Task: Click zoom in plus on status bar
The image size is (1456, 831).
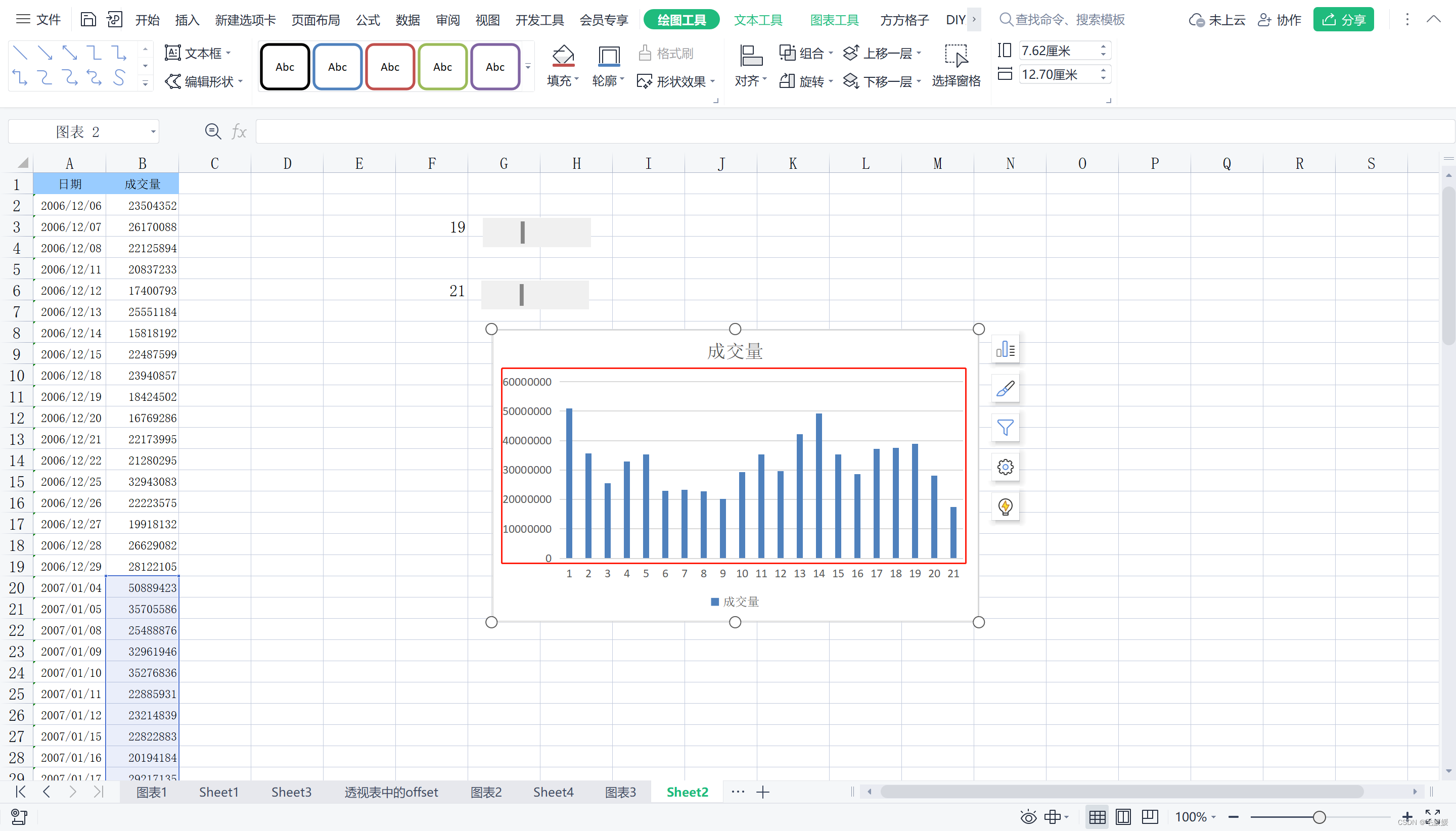Action: point(1407,817)
